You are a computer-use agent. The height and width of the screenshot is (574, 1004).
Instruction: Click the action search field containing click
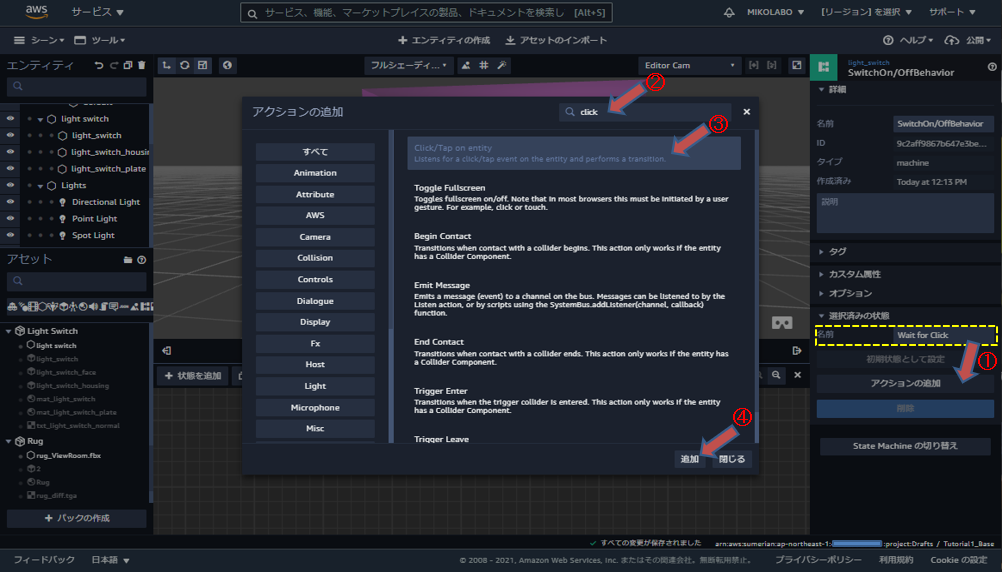coord(645,112)
